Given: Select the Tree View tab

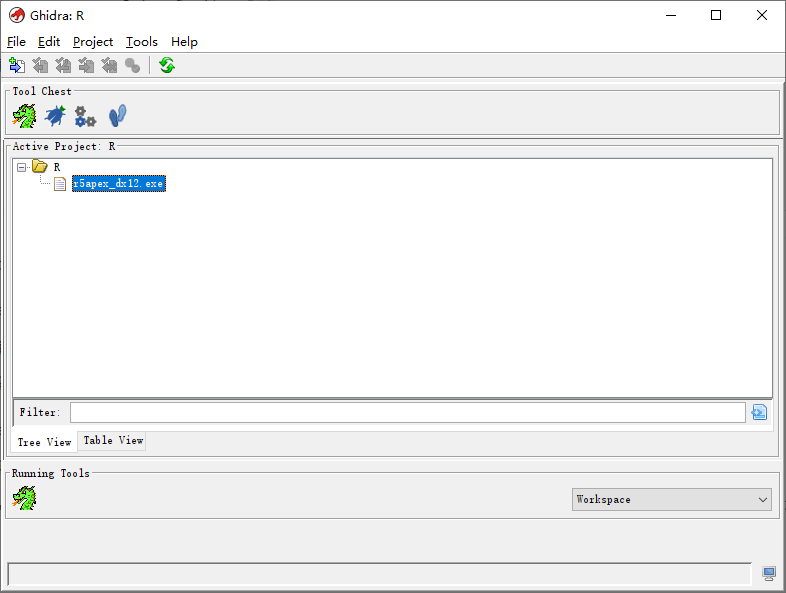Looking at the screenshot, I should coord(45,442).
